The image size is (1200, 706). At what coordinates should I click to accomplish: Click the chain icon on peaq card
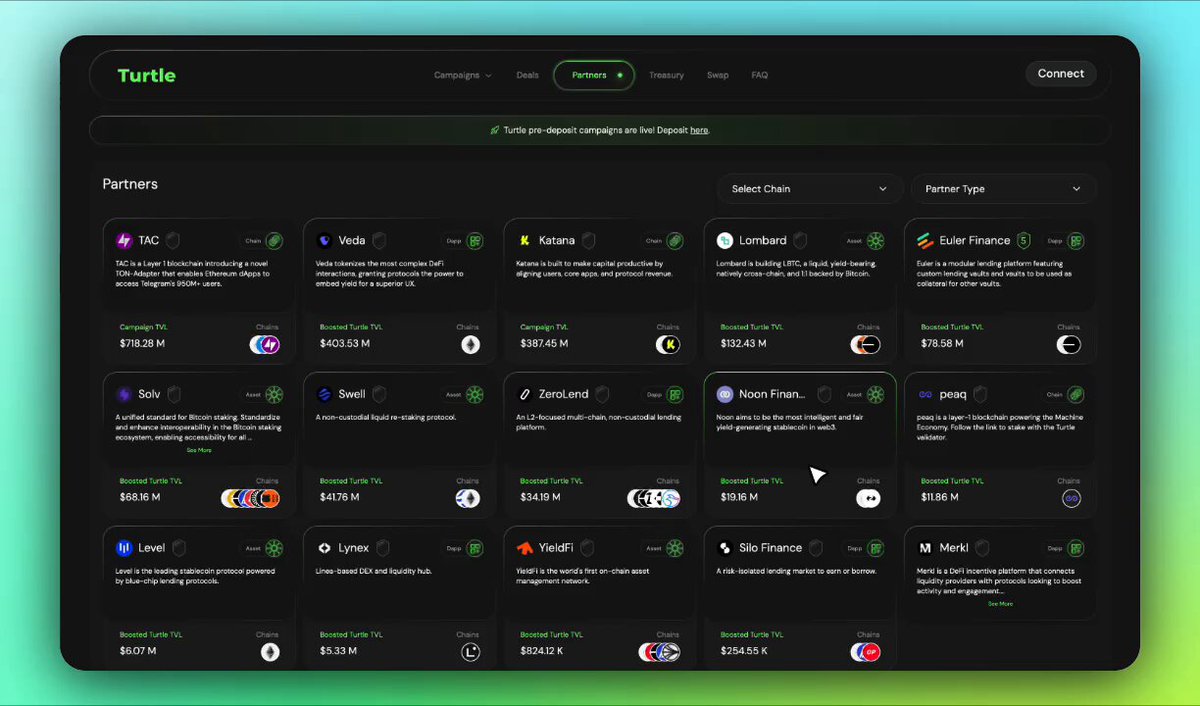1071,498
